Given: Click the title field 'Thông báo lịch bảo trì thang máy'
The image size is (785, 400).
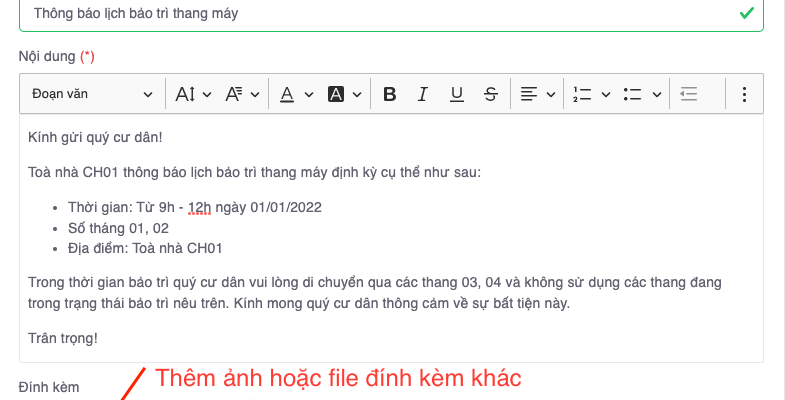Looking at the screenshot, I should [x=380, y=14].
